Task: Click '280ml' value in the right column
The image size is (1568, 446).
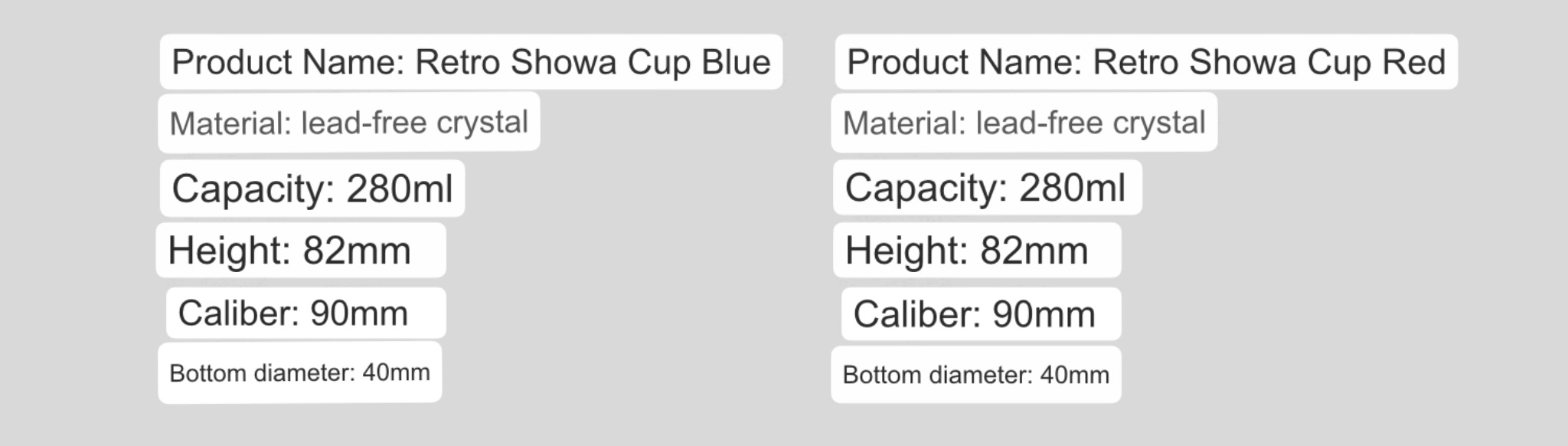Action: (1073, 187)
